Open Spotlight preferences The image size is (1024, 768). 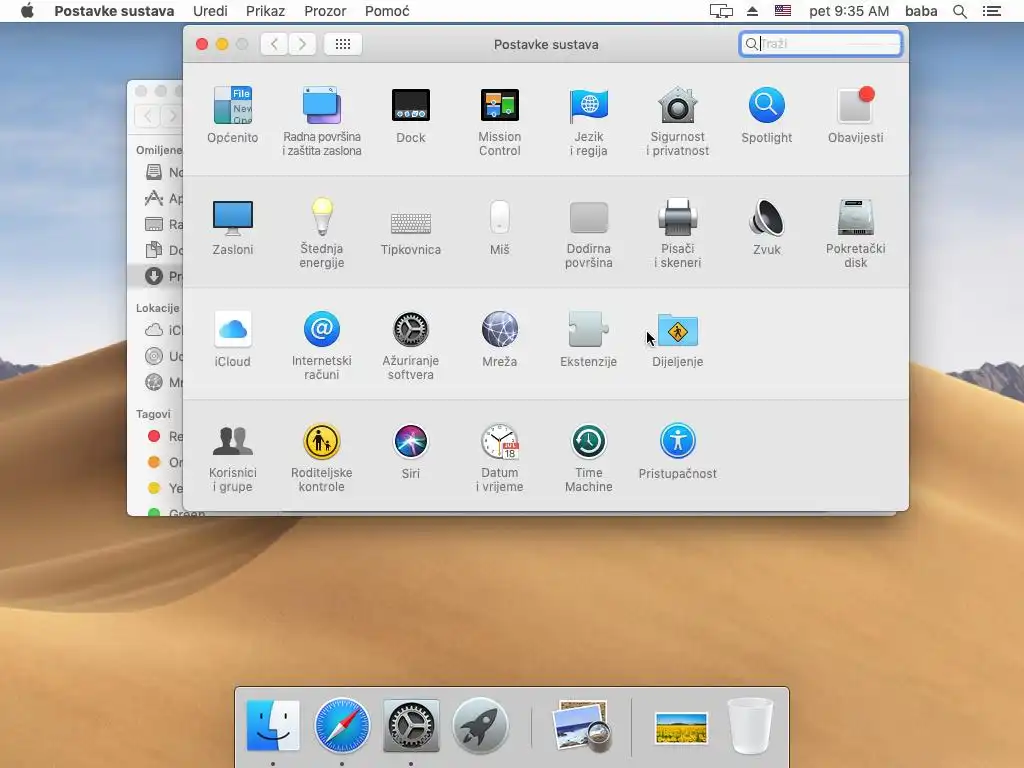[x=766, y=115]
